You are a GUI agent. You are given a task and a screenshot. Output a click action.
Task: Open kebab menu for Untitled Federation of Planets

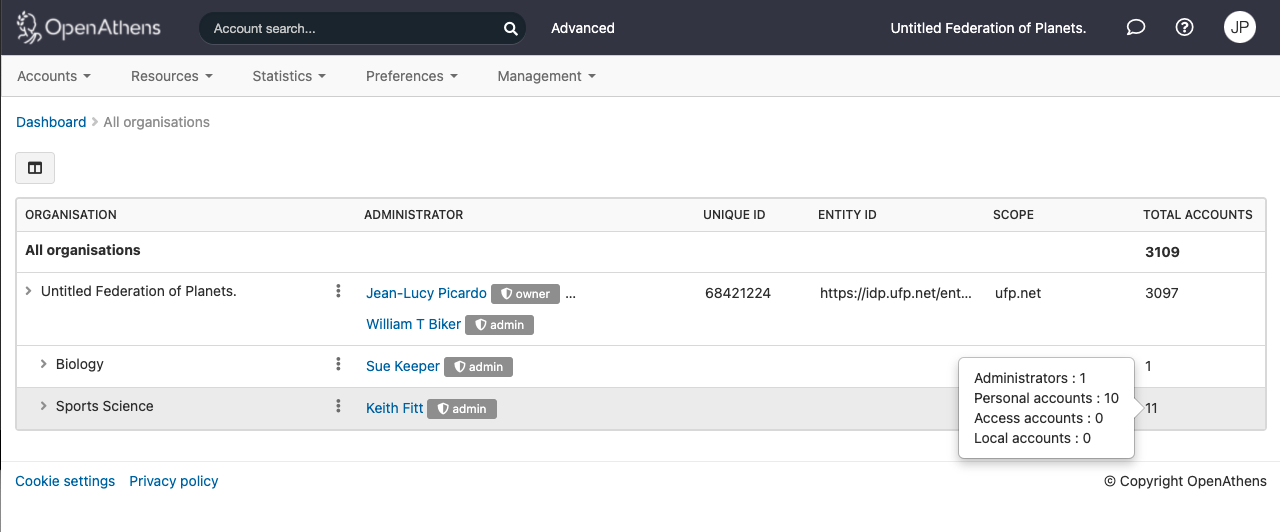339,291
